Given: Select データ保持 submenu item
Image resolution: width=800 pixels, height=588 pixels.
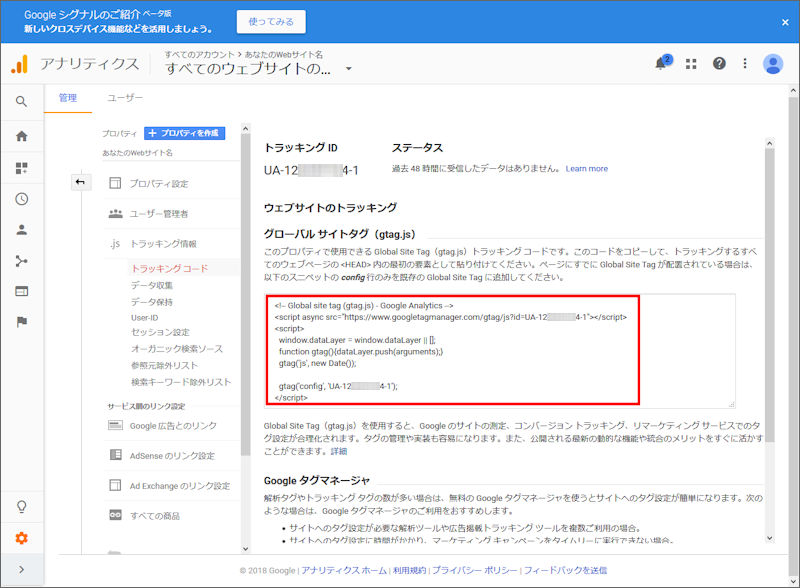Looking at the screenshot, I should (152, 302).
